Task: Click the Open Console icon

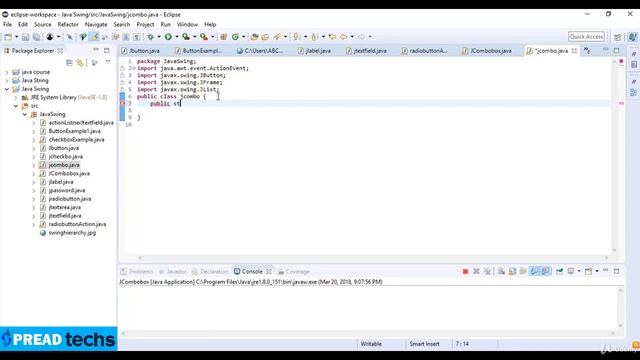Action: point(588,271)
